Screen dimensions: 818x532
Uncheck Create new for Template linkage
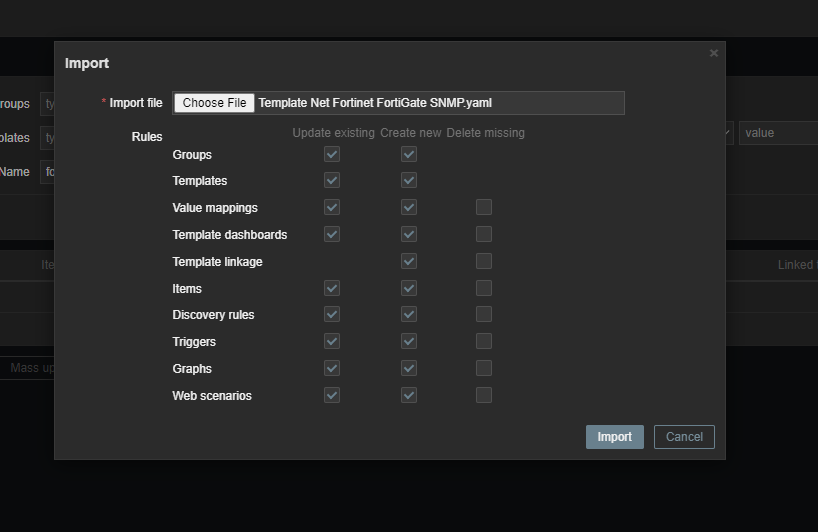pos(408,261)
